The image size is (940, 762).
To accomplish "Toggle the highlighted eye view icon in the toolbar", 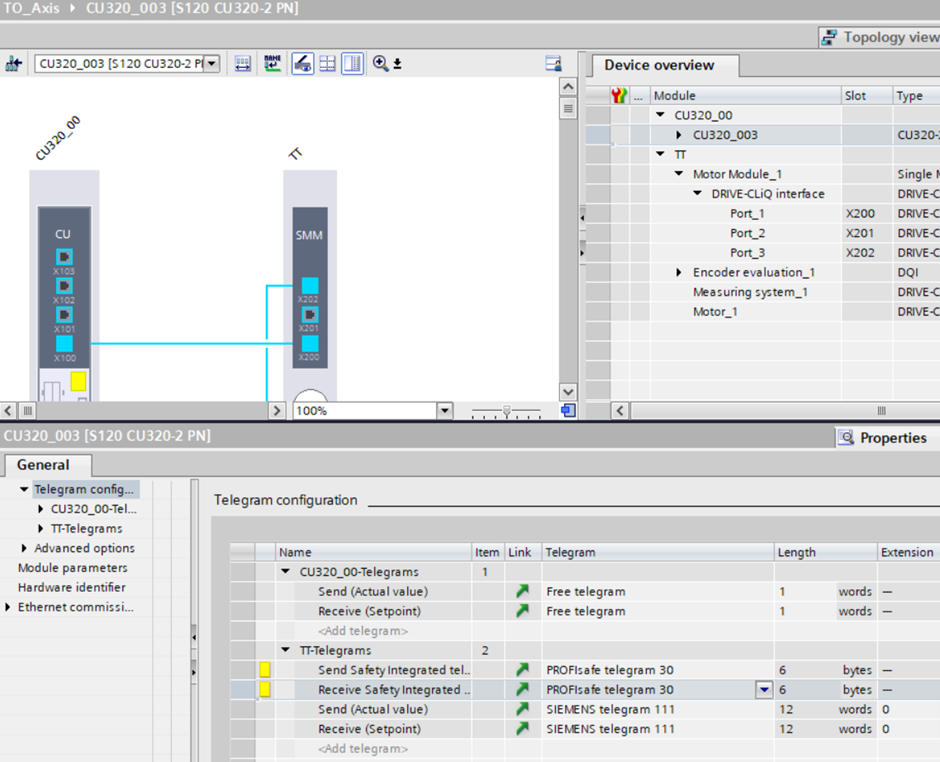I will click(301, 64).
